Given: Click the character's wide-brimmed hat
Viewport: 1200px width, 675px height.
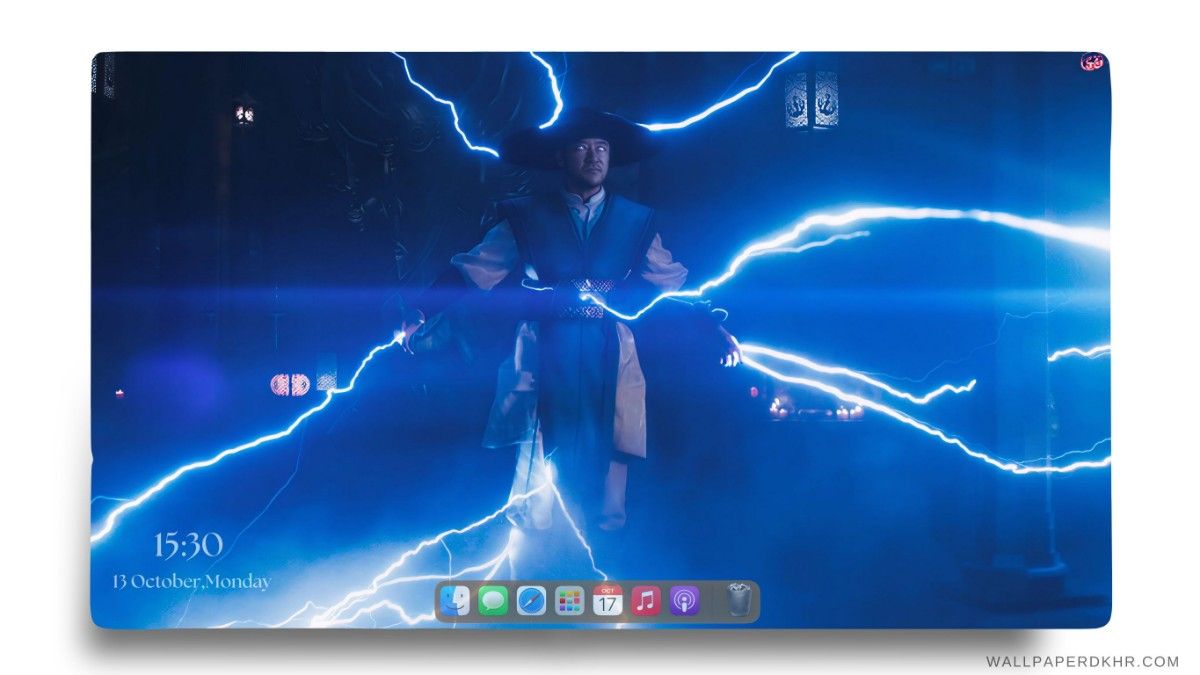Looking at the screenshot, I should point(580,140).
